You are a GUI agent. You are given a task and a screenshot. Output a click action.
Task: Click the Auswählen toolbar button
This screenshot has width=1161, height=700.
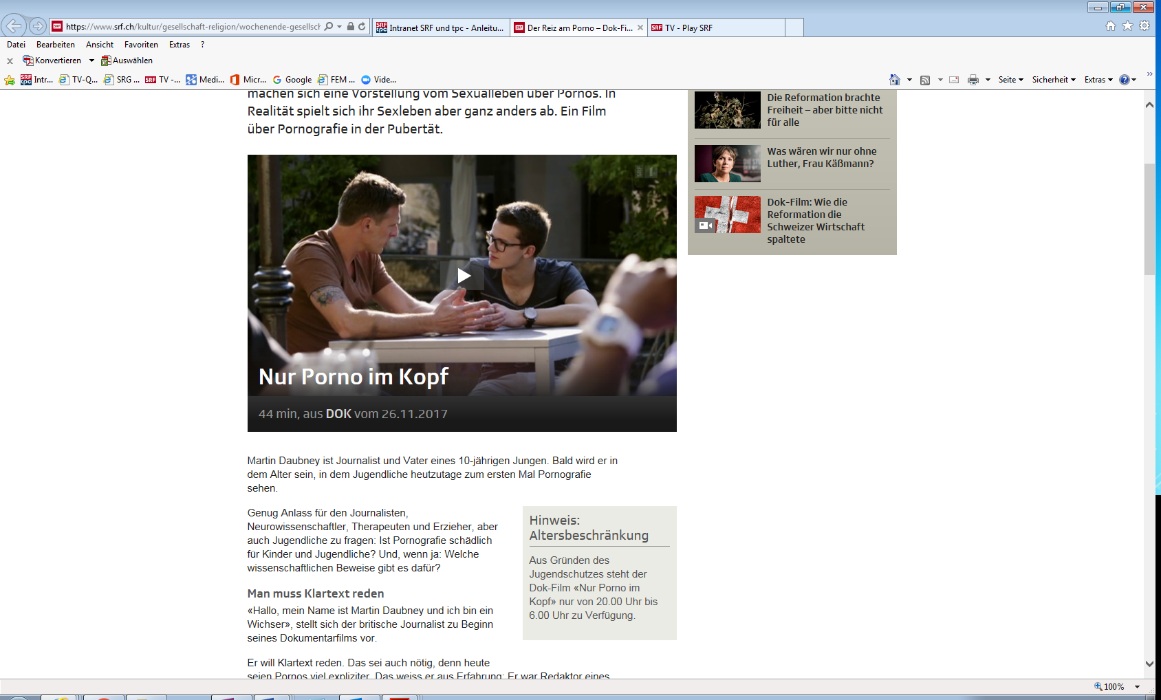[126, 60]
